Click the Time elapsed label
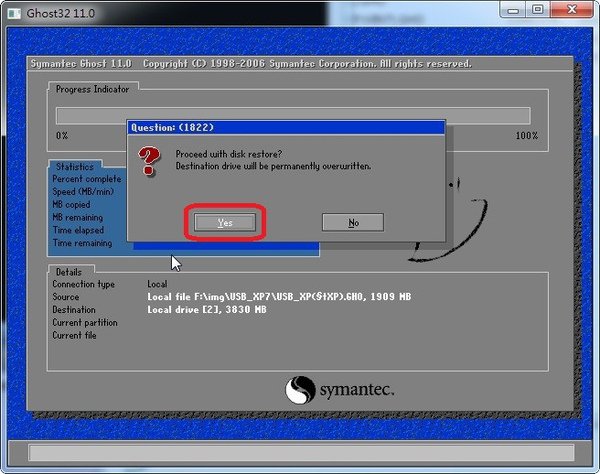The width and height of the screenshot is (600, 474). pyautogui.click(x=78, y=230)
